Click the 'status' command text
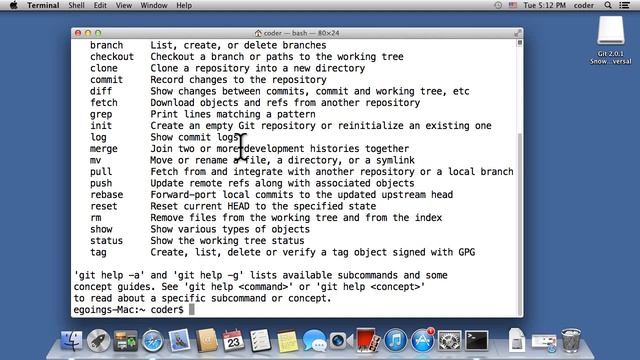Screen dimensions: 640x360 tap(107, 241)
